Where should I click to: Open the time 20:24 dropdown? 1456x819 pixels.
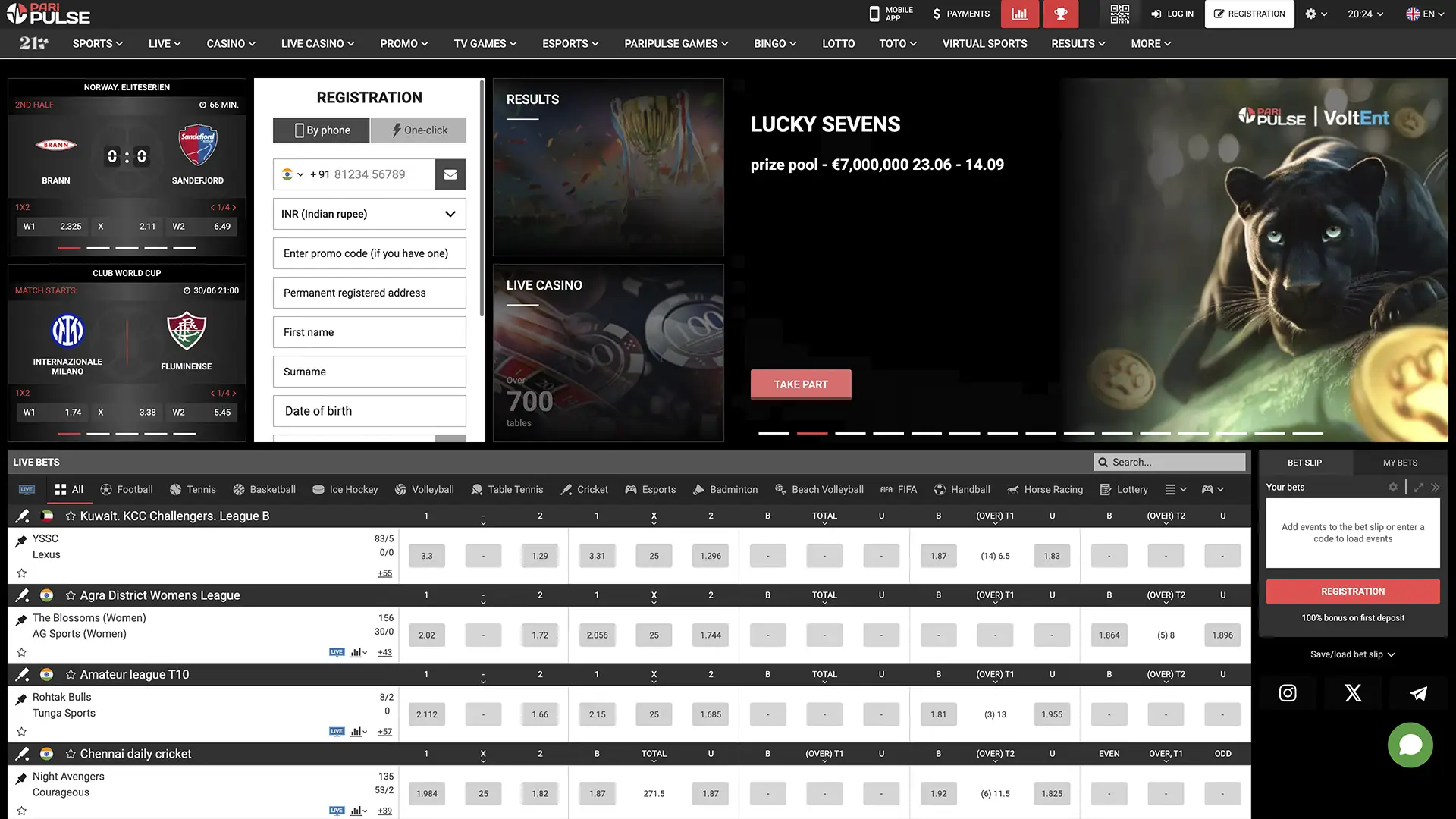[1365, 14]
